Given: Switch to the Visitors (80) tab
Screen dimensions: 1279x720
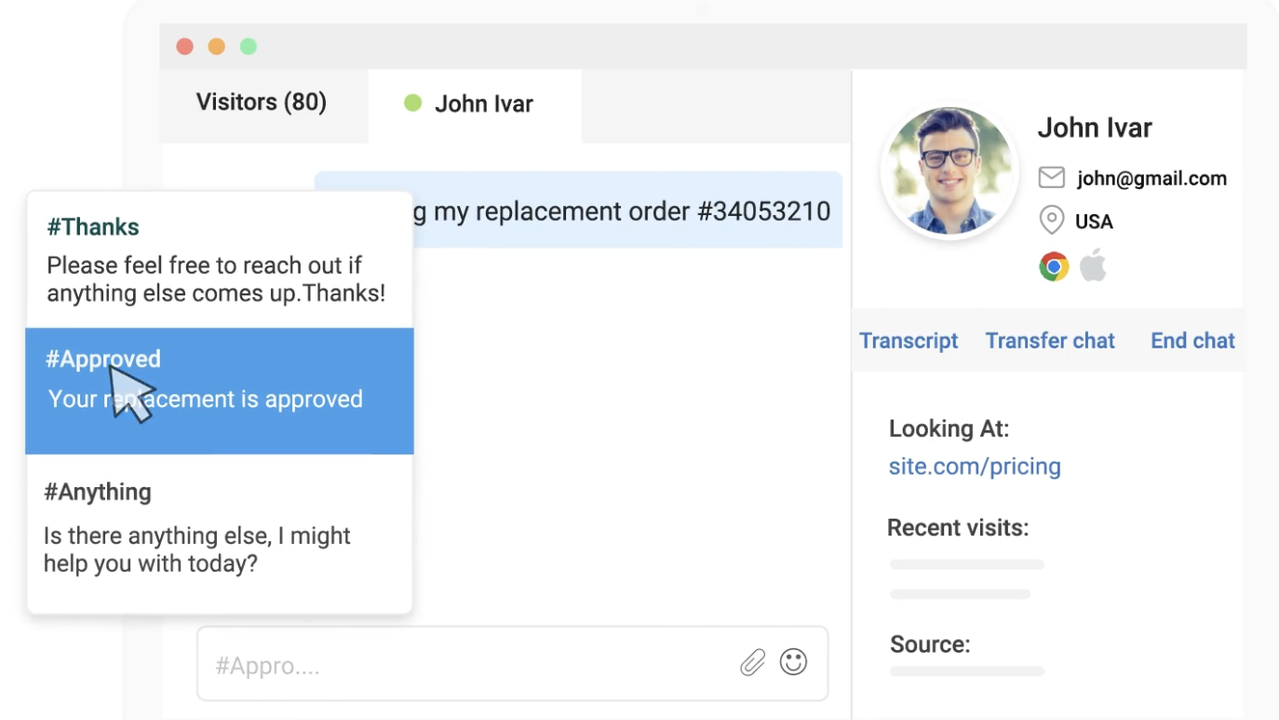Looking at the screenshot, I should click(x=261, y=102).
